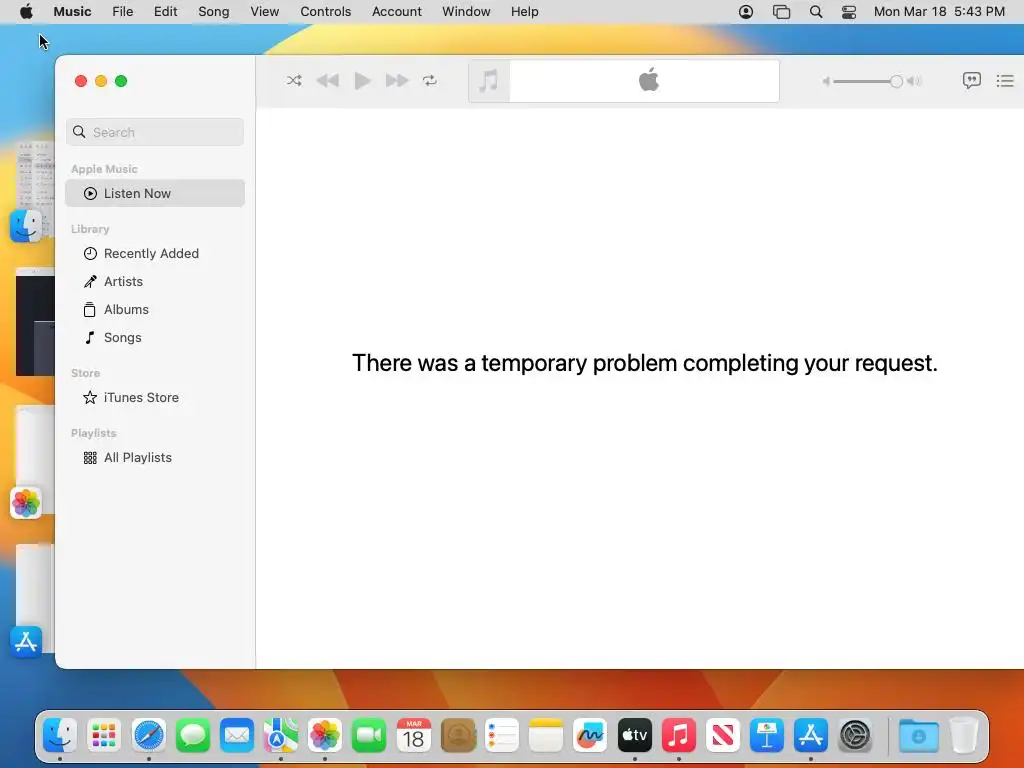Switch to Photos in Stage Manager strip
Viewport: 1024px width, 768px height.
point(26,503)
